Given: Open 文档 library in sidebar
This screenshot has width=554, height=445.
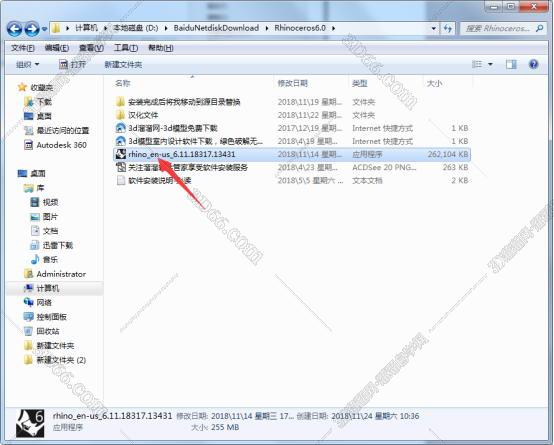Looking at the screenshot, I should [x=51, y=231].
